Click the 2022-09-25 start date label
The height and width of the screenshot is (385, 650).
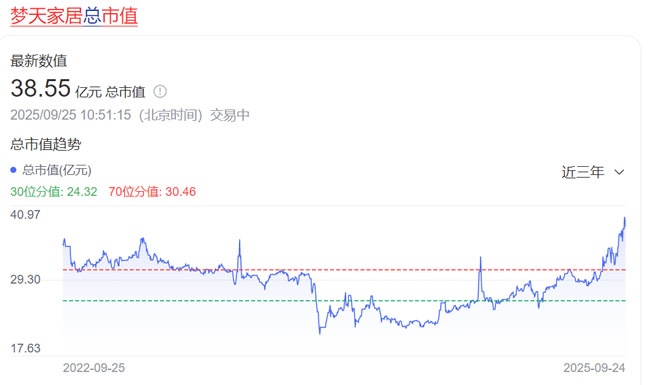coord(94,368)
